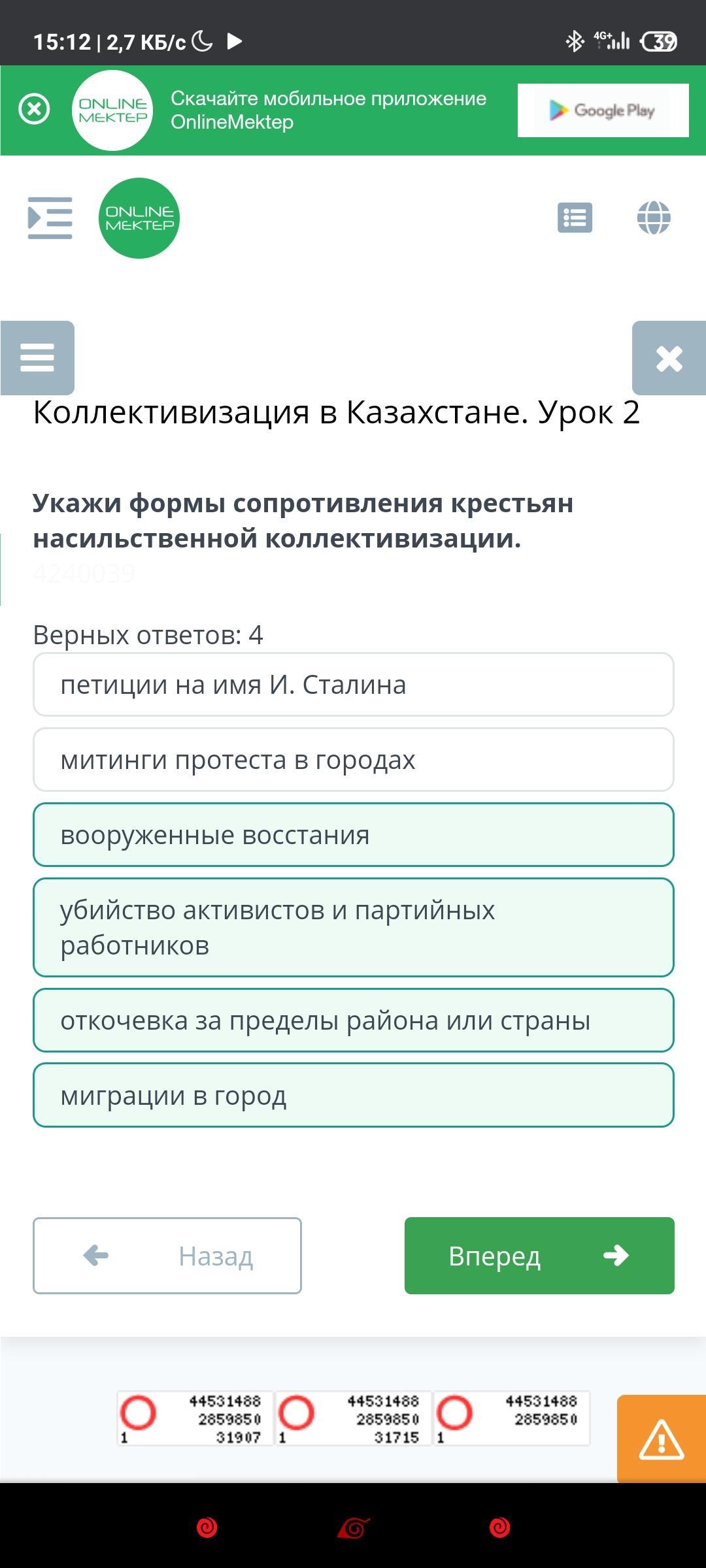The width and height of the screenshot is (706, 1568).
Task: Select answer 'петиции на имя И. Сталина'
Action: 353,685
